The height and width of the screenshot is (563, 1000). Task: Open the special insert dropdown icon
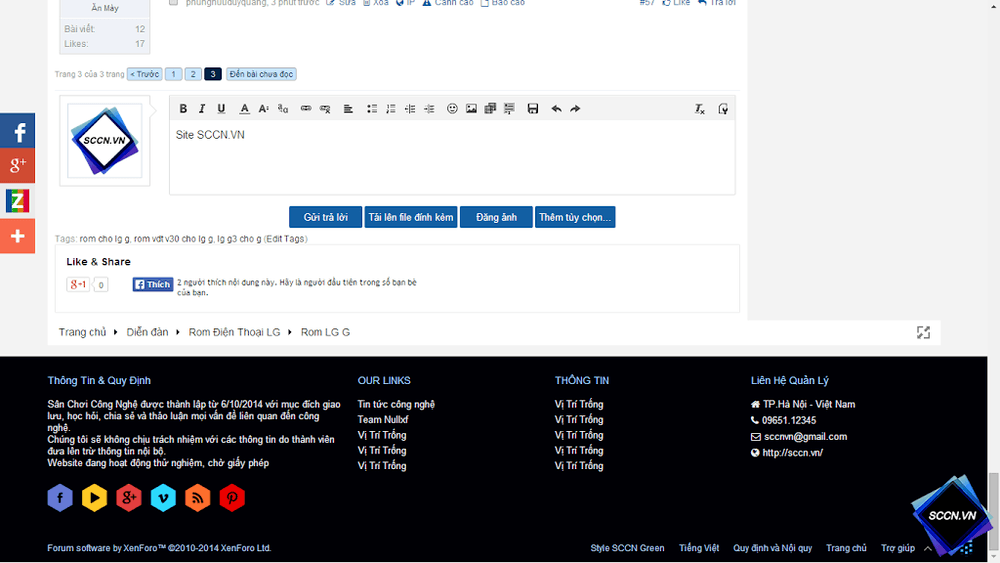pyautogui.click(x=509, y=109)
